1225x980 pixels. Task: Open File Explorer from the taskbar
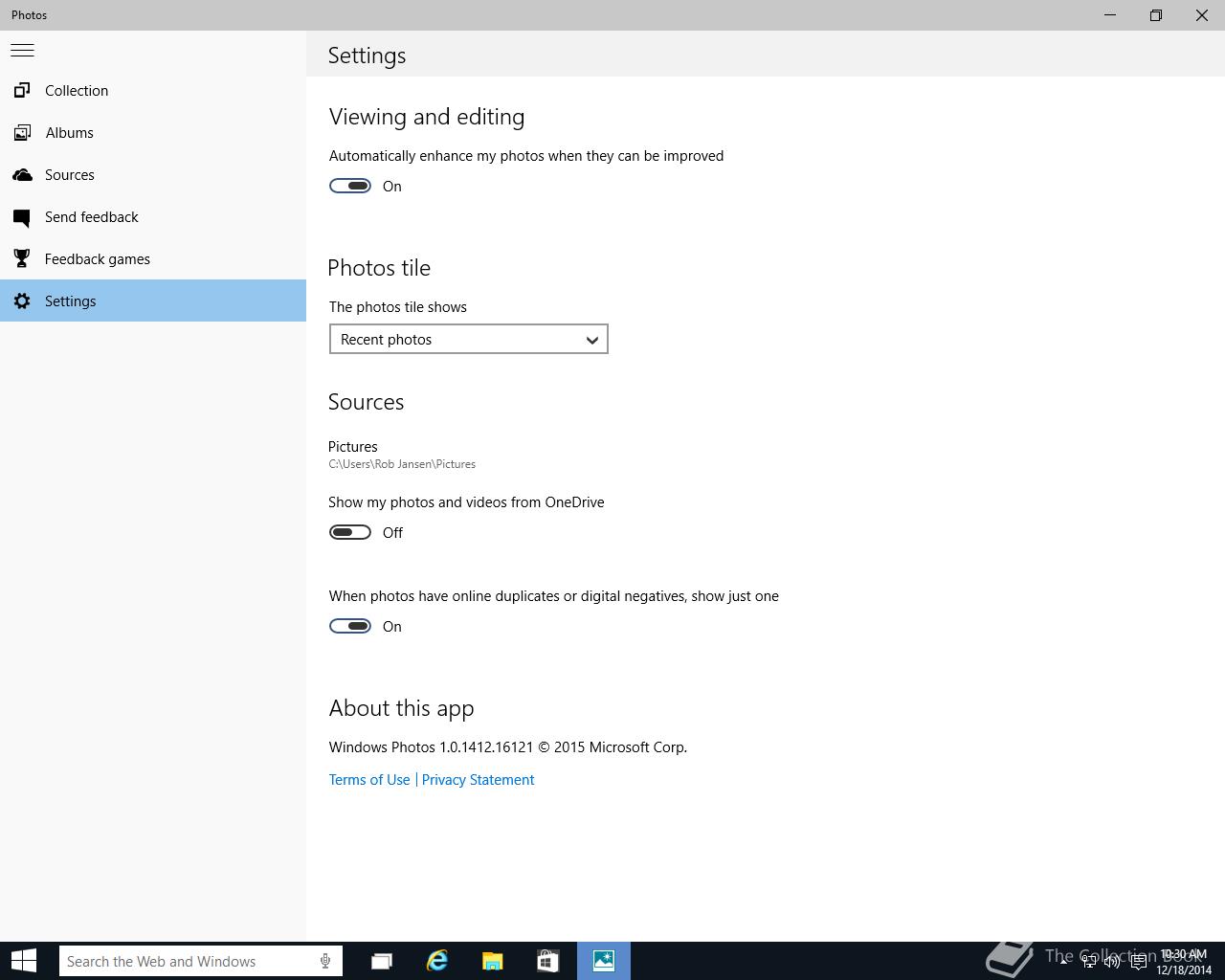click(493, 961)
